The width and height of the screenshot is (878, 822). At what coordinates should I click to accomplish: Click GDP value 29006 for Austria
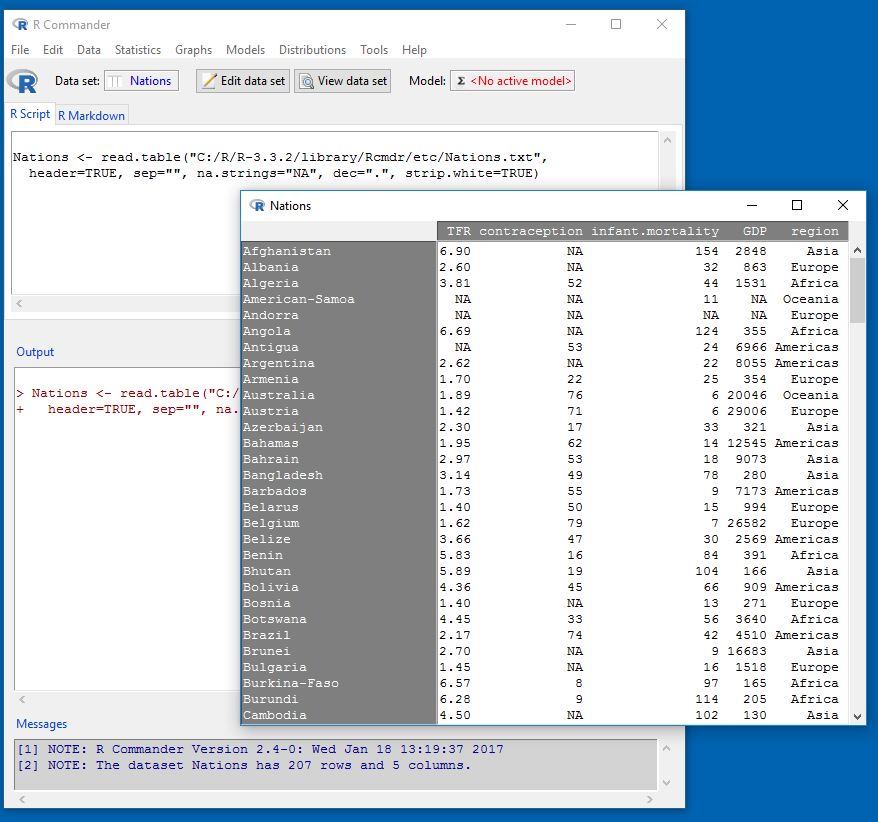pyautogui.click(x=747, y=412)
